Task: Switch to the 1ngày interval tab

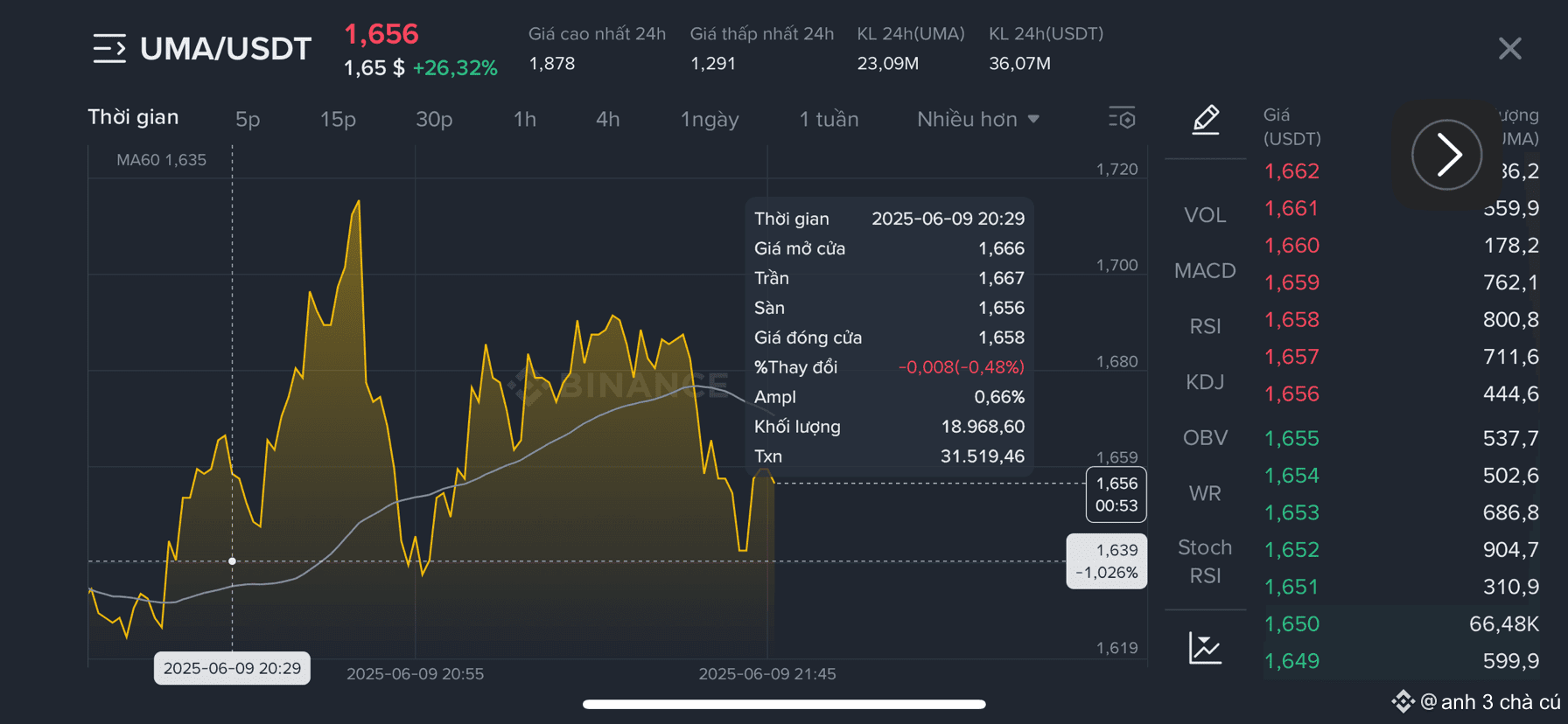Action: pyautogui.click(x=710, y=119)
